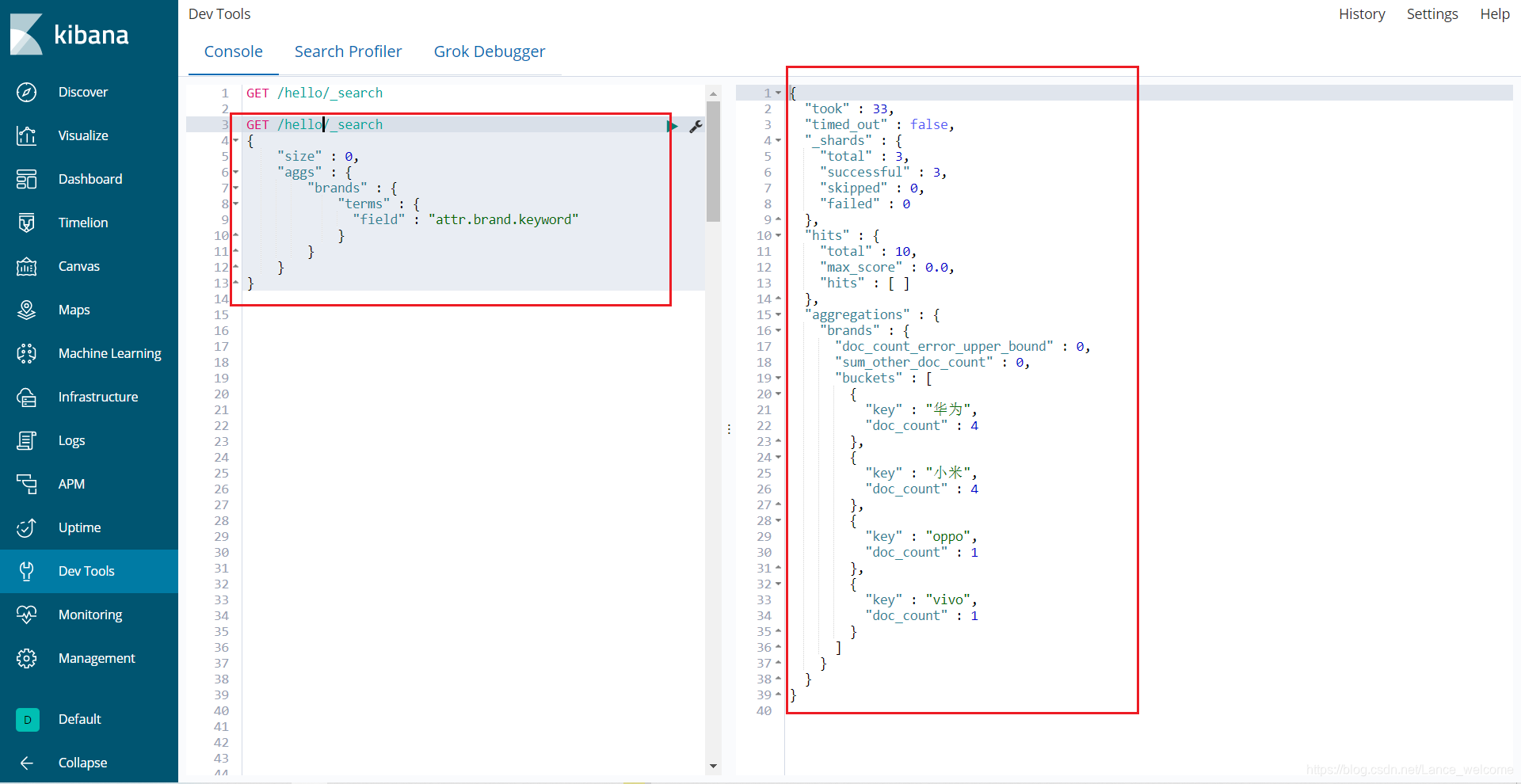Open Timelion via shield icon
Image resolution: width=1521 pixels, height=784 pixels.
click(26, 223)
